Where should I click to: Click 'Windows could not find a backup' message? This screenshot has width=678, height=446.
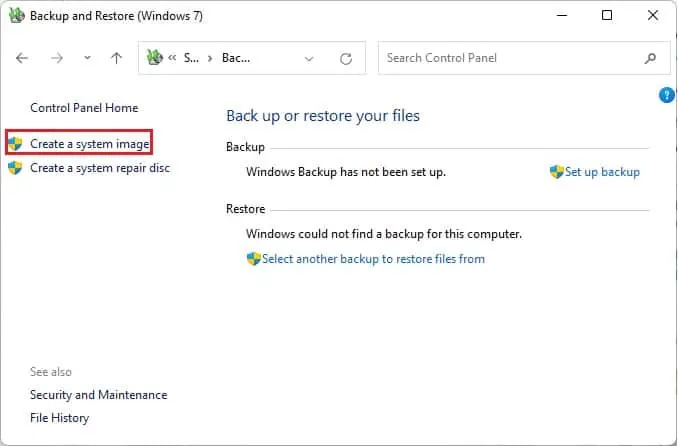pyautogui.click(x=384, y=234)
